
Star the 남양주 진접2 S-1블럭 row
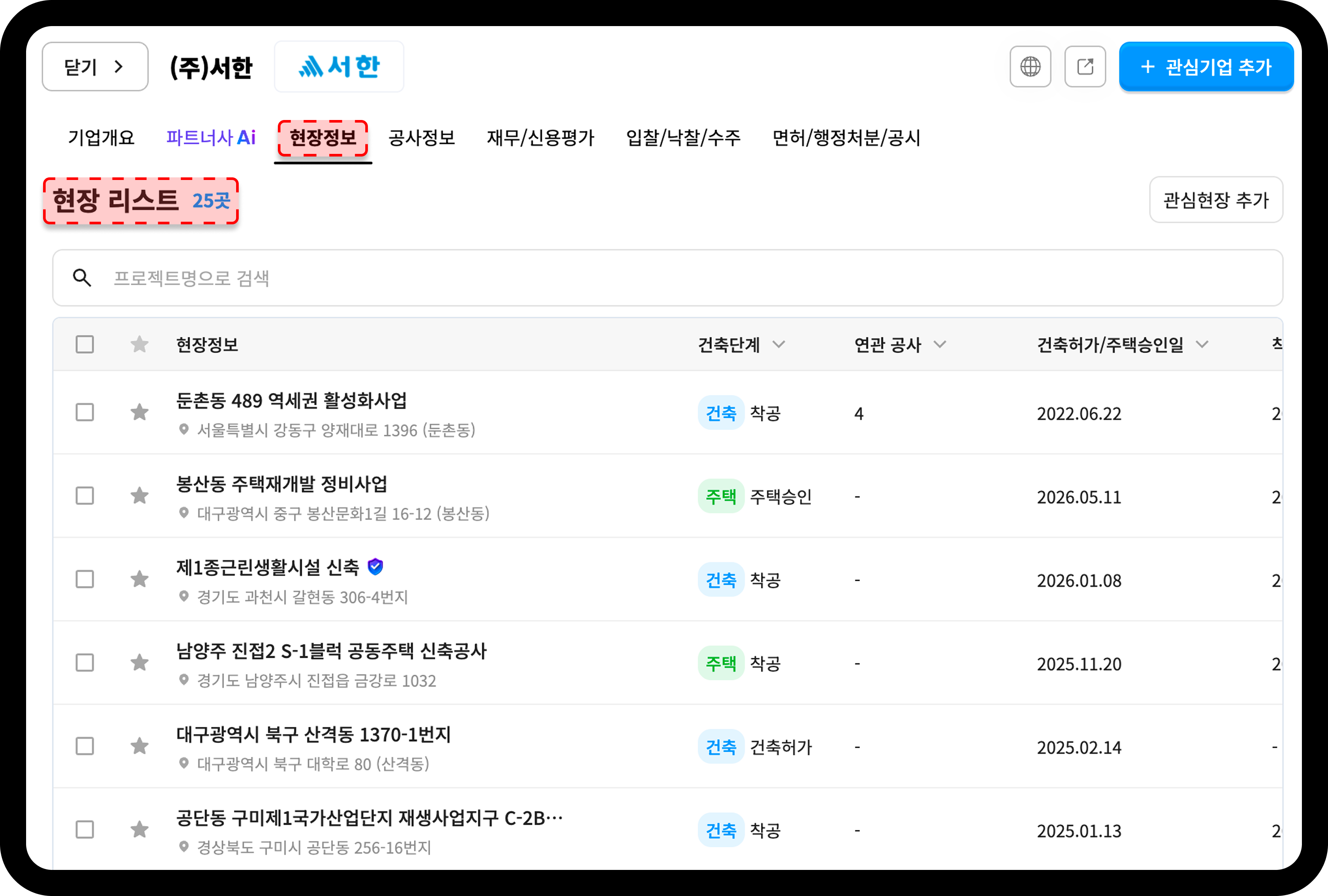(140, 662)
